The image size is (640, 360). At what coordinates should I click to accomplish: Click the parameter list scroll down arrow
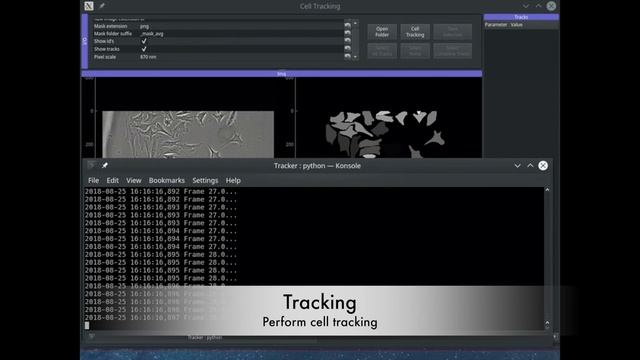tap(355, 57)
